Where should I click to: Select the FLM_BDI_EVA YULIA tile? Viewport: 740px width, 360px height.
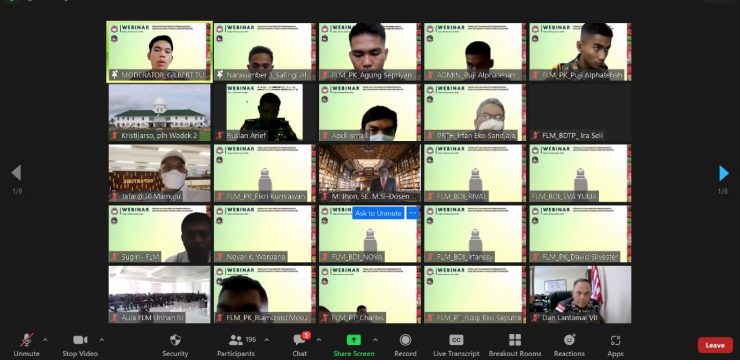pyautogui.click(x=580, y=173)
